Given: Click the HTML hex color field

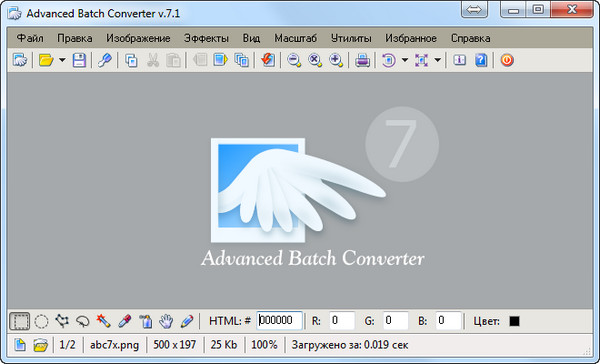Looking at the screenshot, I should point(279,320).
